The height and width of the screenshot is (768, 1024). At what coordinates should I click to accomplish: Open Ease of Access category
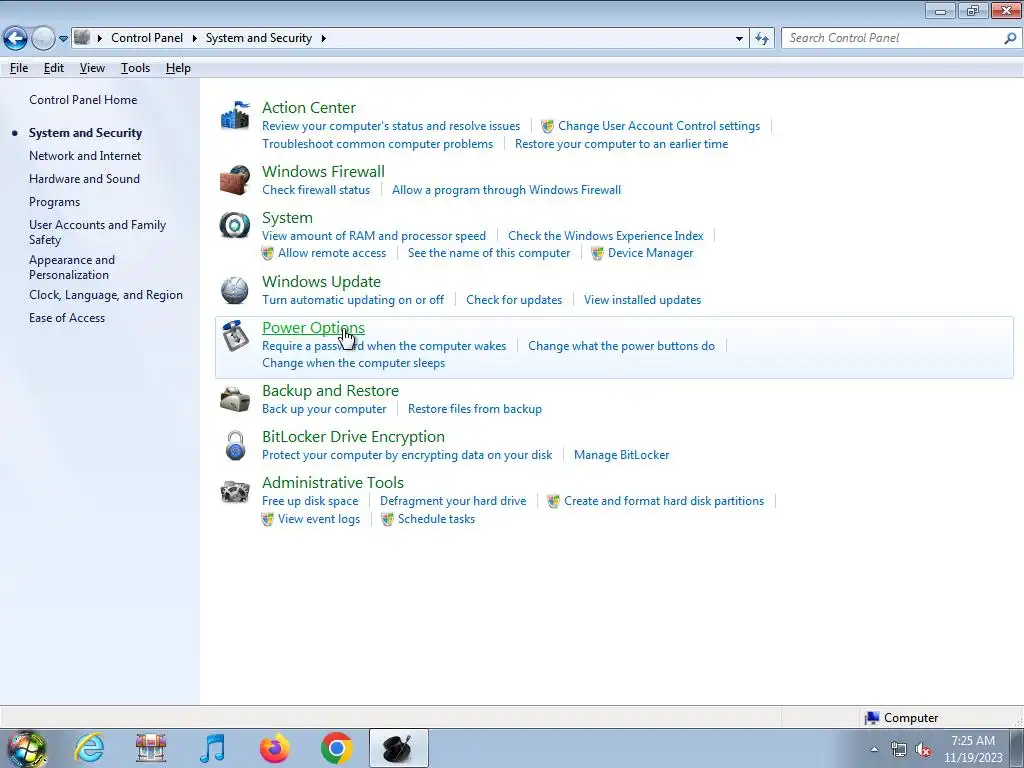tap(67, 318)
